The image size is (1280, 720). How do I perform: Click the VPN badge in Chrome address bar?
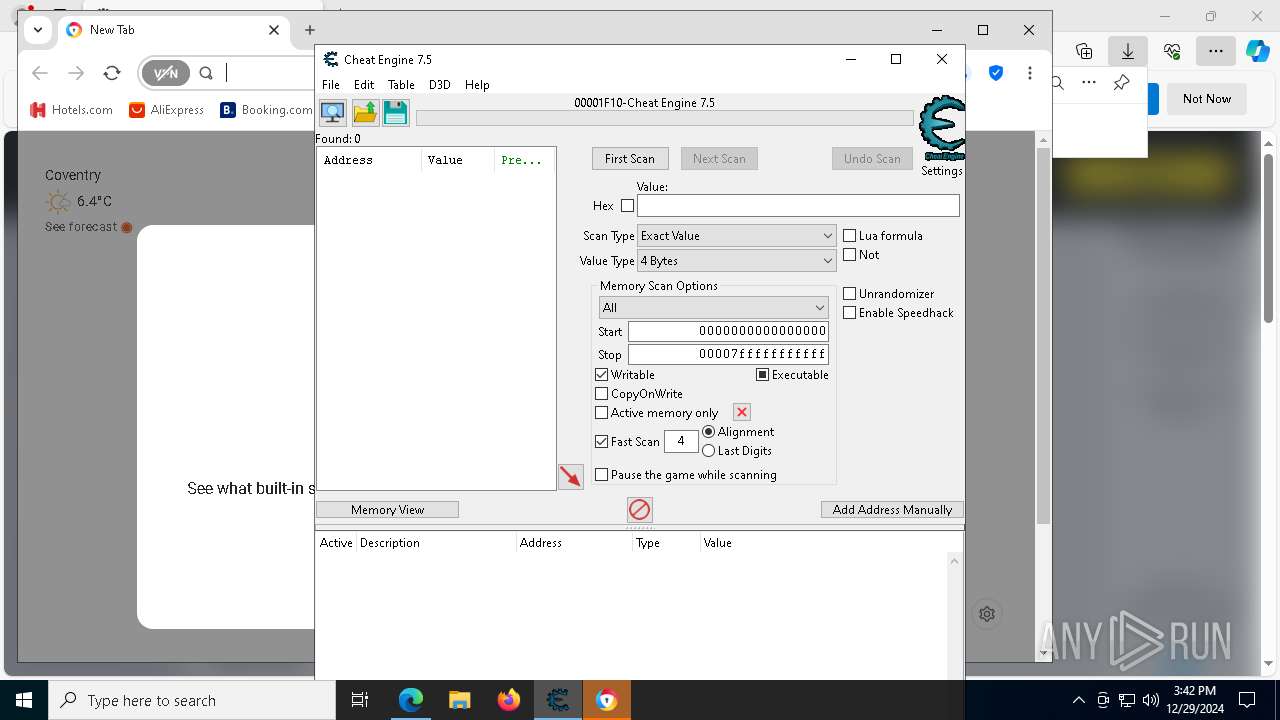pyautogui.click(x=165, y=73)
